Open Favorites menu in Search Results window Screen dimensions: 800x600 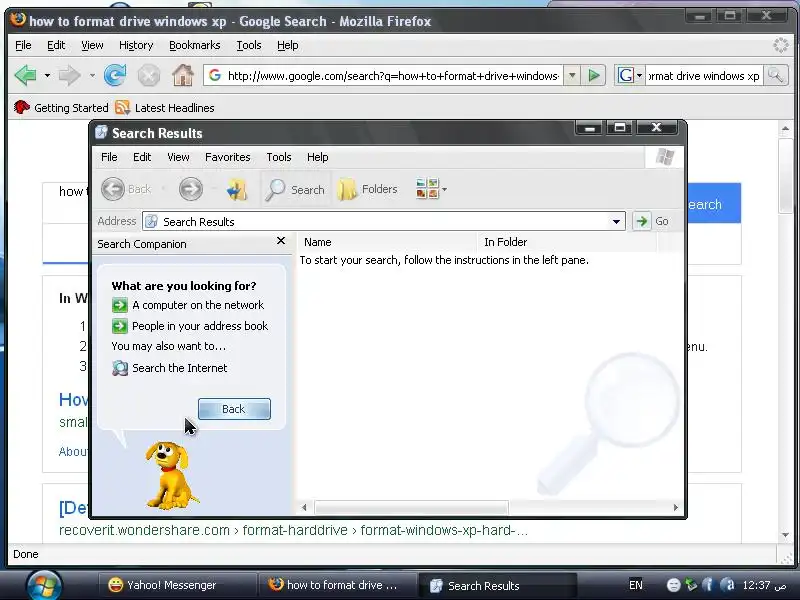pyautogui.click(x=228, y=157)
